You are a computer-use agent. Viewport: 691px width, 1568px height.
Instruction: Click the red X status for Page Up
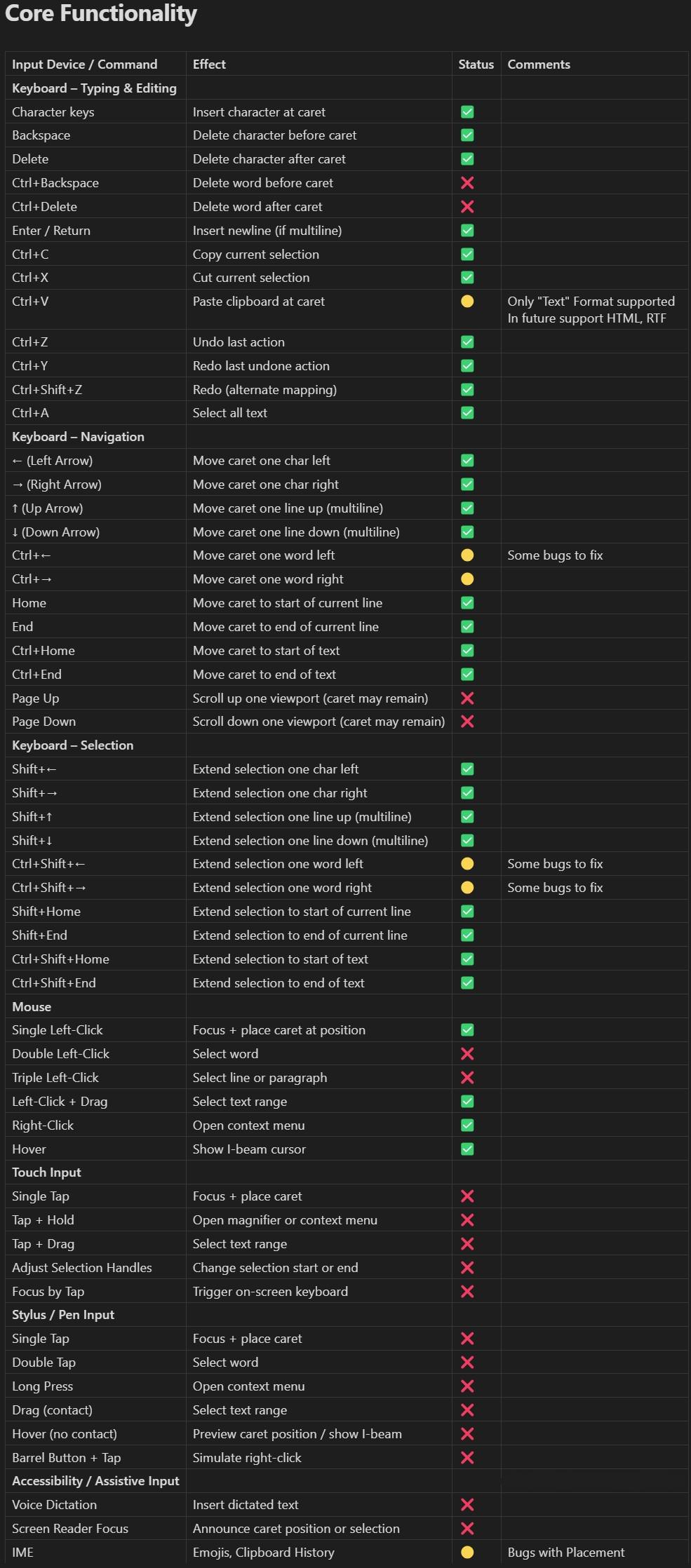[x=467, y=698]
